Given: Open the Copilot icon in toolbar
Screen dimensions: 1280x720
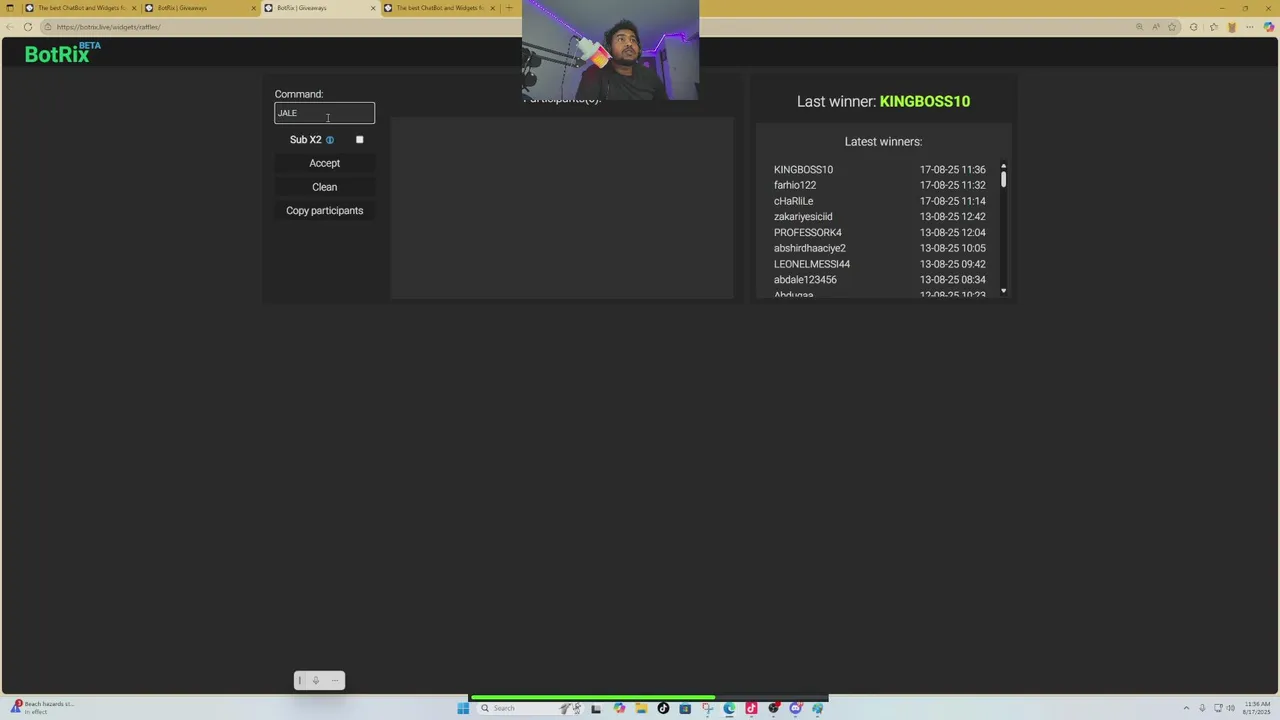Looking at the screenshot, I should [1269, 27].
